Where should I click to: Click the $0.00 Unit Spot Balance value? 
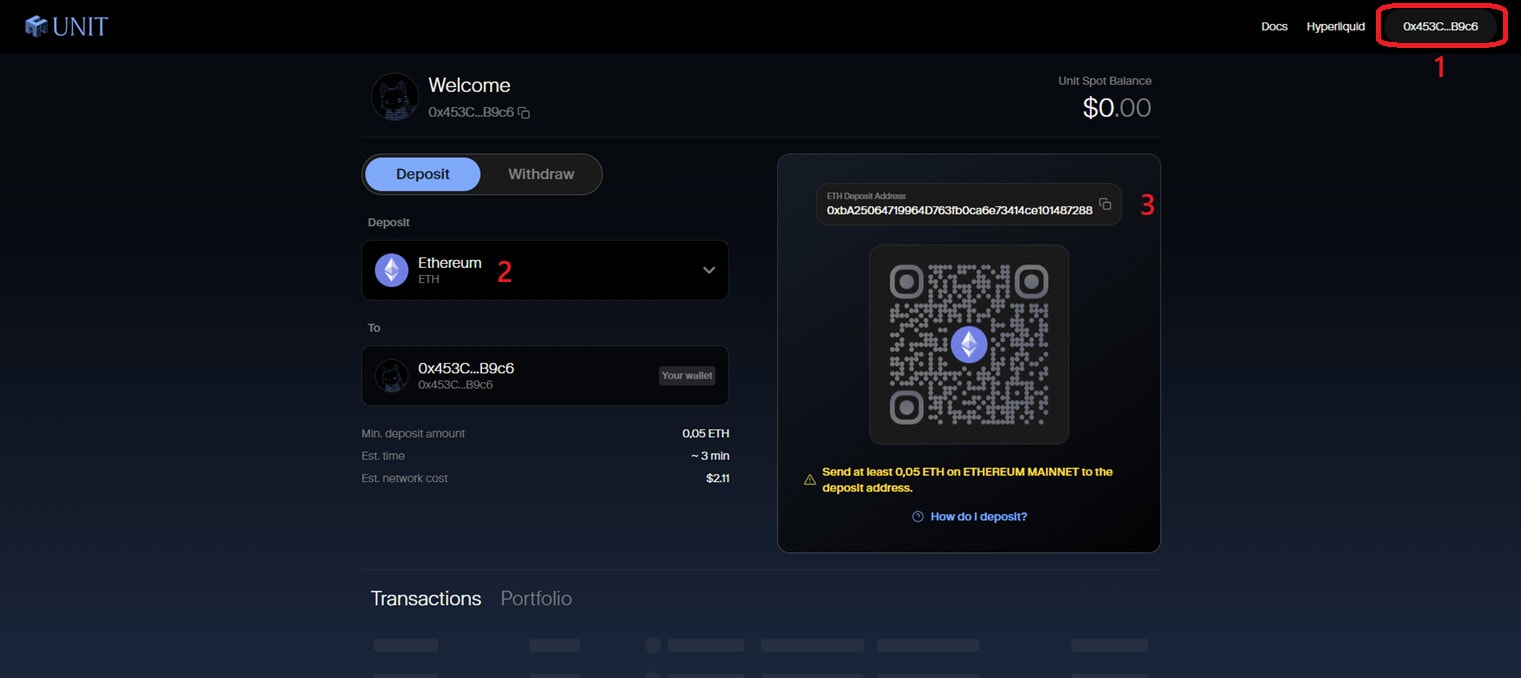(x=1117, y=108)
